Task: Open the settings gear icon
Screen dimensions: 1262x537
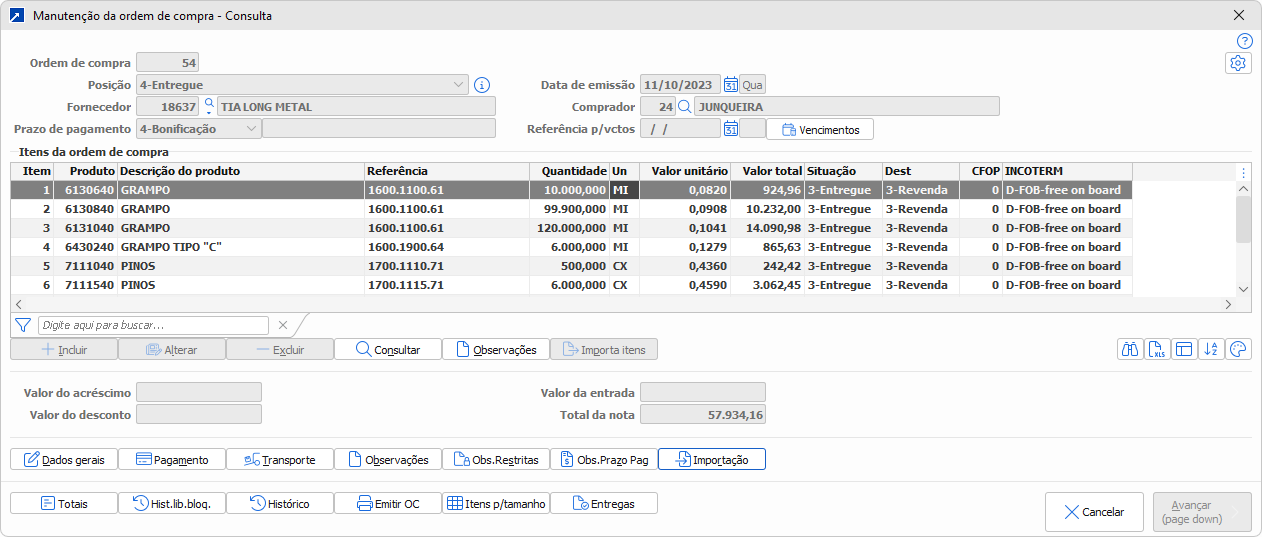Action: pyautogui.click(x=1238, y=63)
